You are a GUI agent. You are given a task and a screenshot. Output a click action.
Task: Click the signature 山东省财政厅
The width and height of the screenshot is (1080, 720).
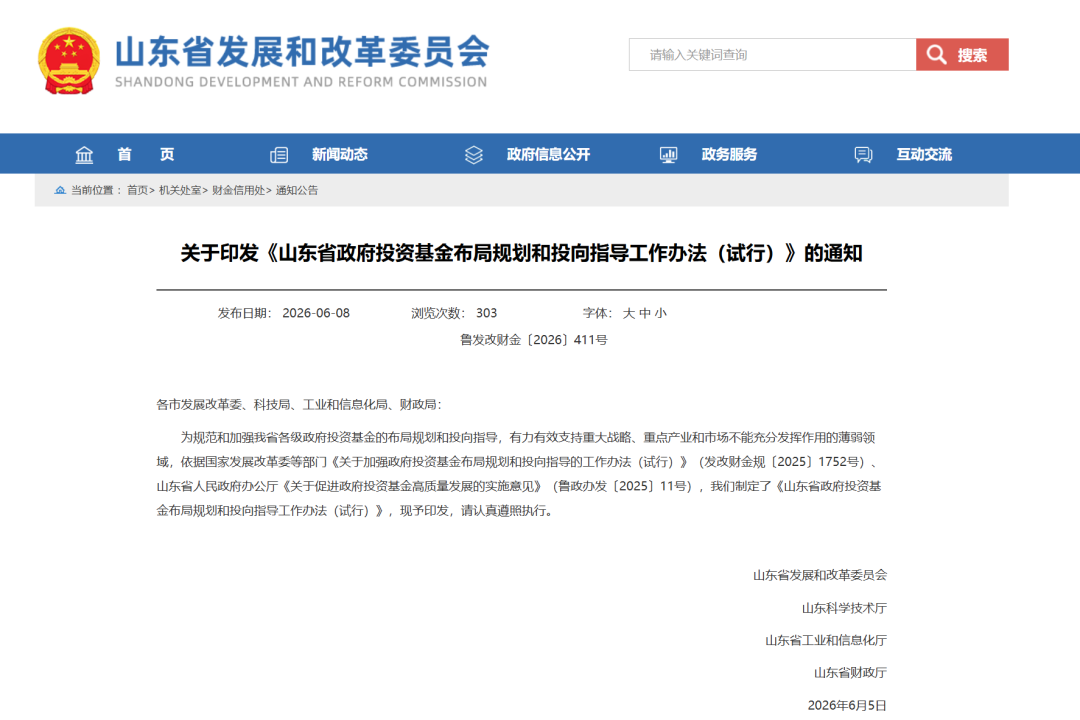[x=850, y=672]
